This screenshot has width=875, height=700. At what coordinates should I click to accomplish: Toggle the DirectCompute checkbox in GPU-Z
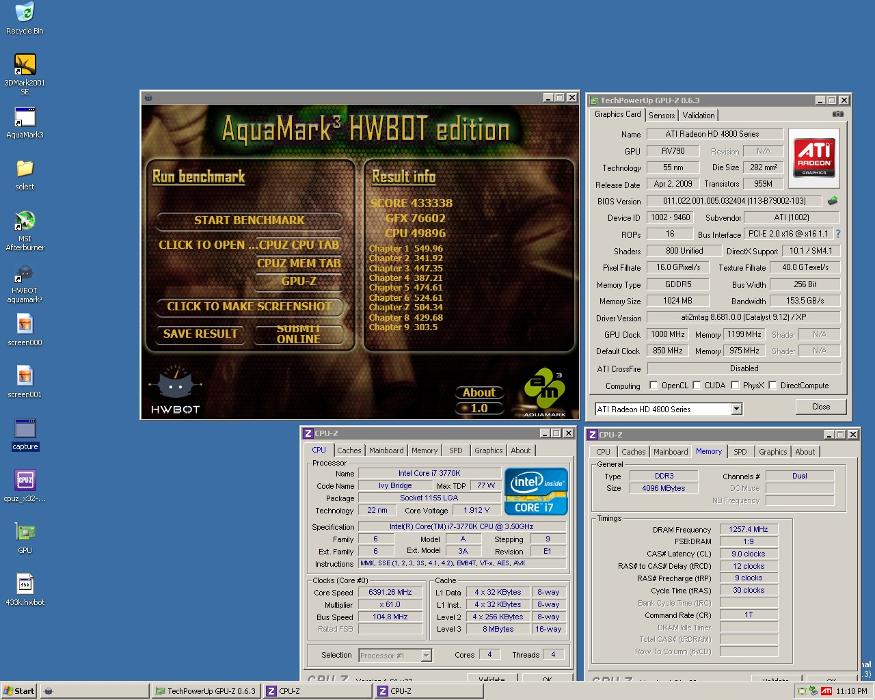pyautogui.click(x=772, y=385)
